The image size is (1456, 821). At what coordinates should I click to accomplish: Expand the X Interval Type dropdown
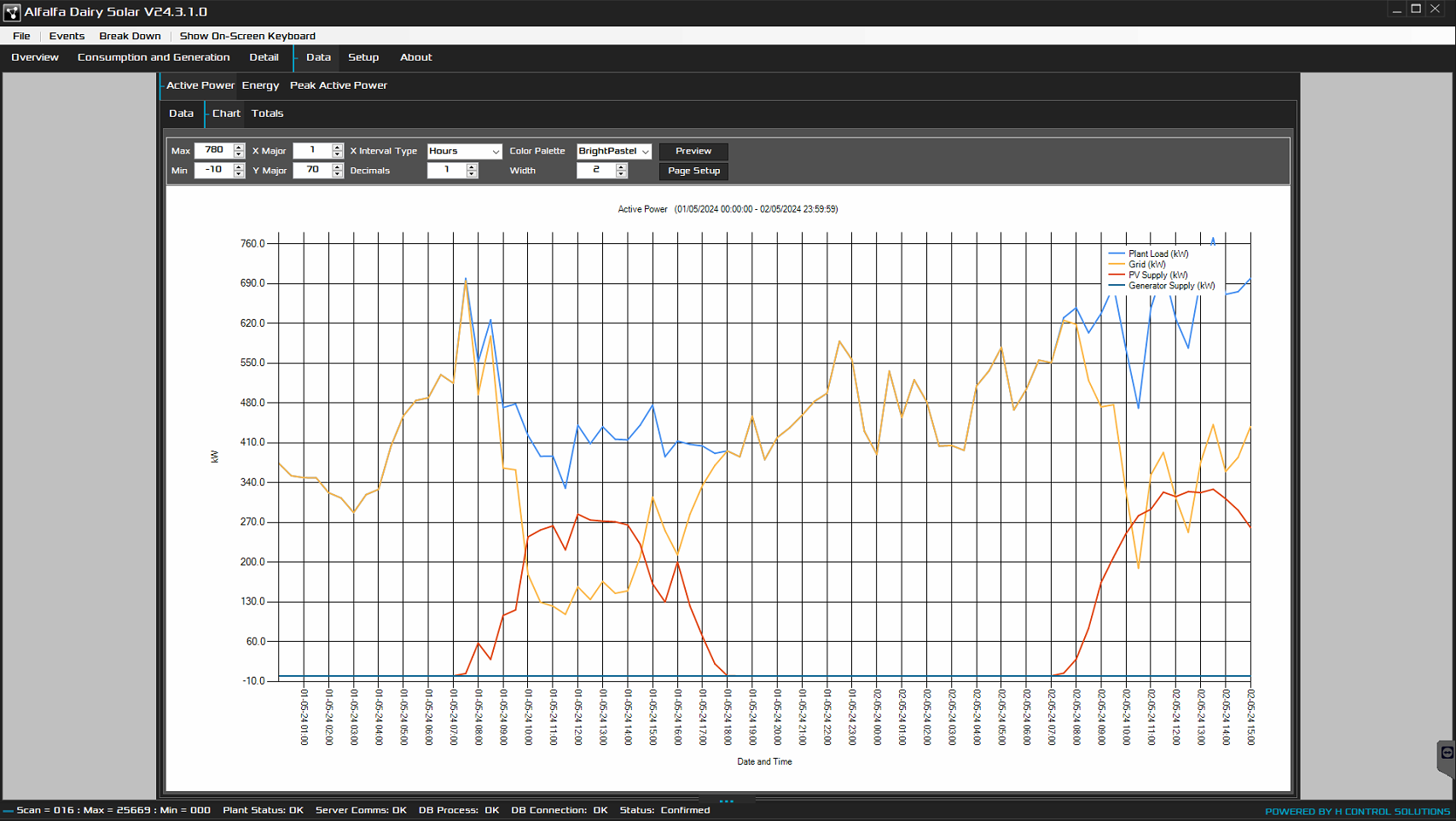click(496, 151)
